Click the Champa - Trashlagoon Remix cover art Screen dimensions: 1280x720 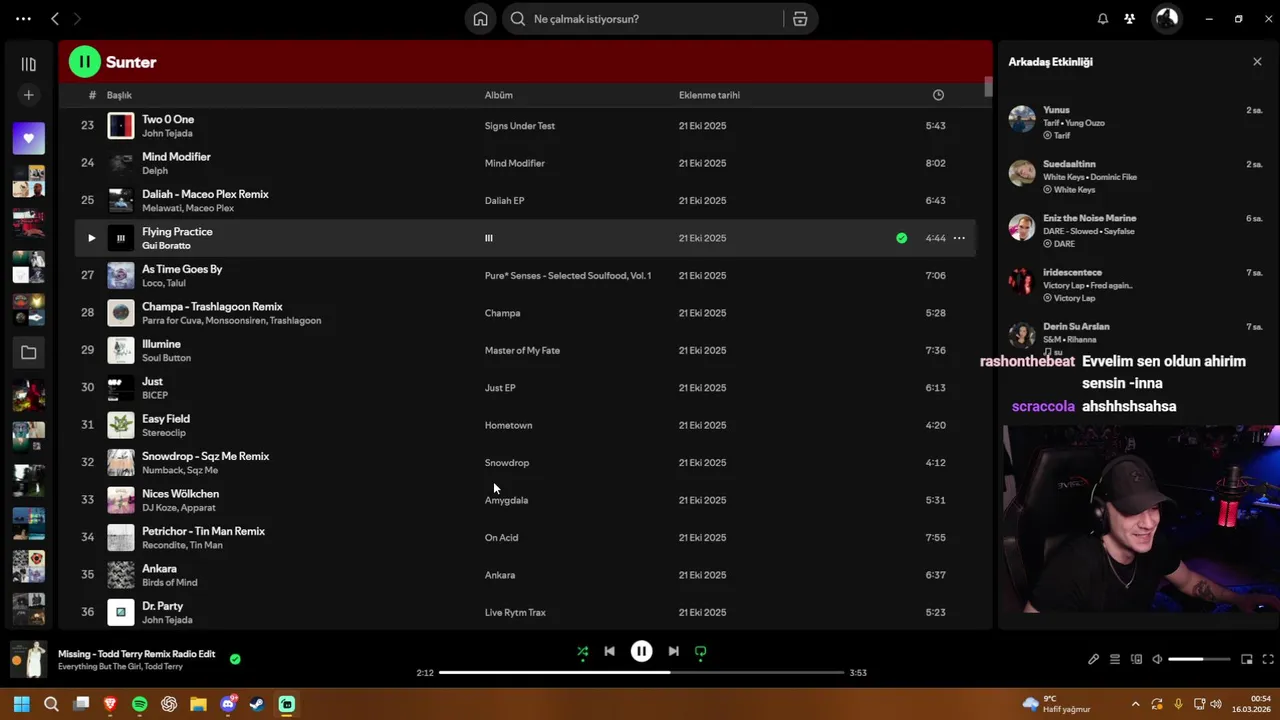(x=121, y=313)
